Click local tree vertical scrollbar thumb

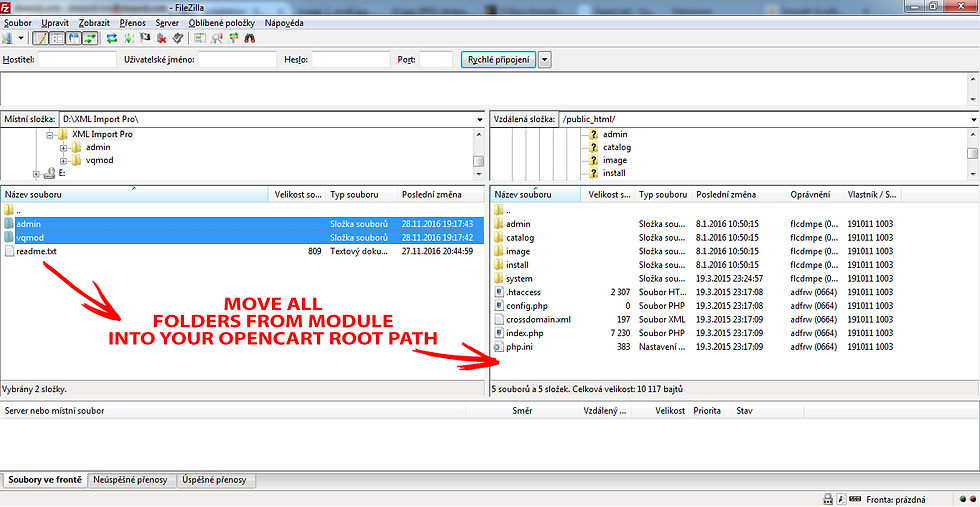[x=478, y=161]
